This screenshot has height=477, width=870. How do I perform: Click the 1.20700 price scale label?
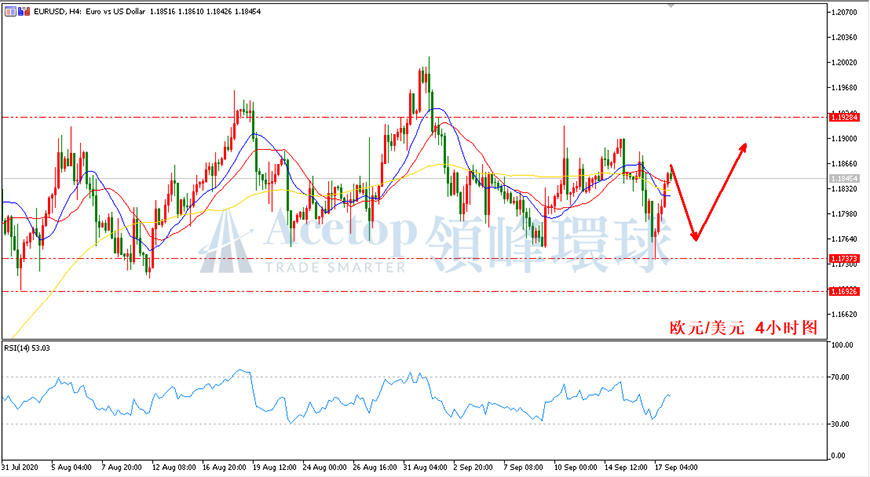(x=843, y=12)
